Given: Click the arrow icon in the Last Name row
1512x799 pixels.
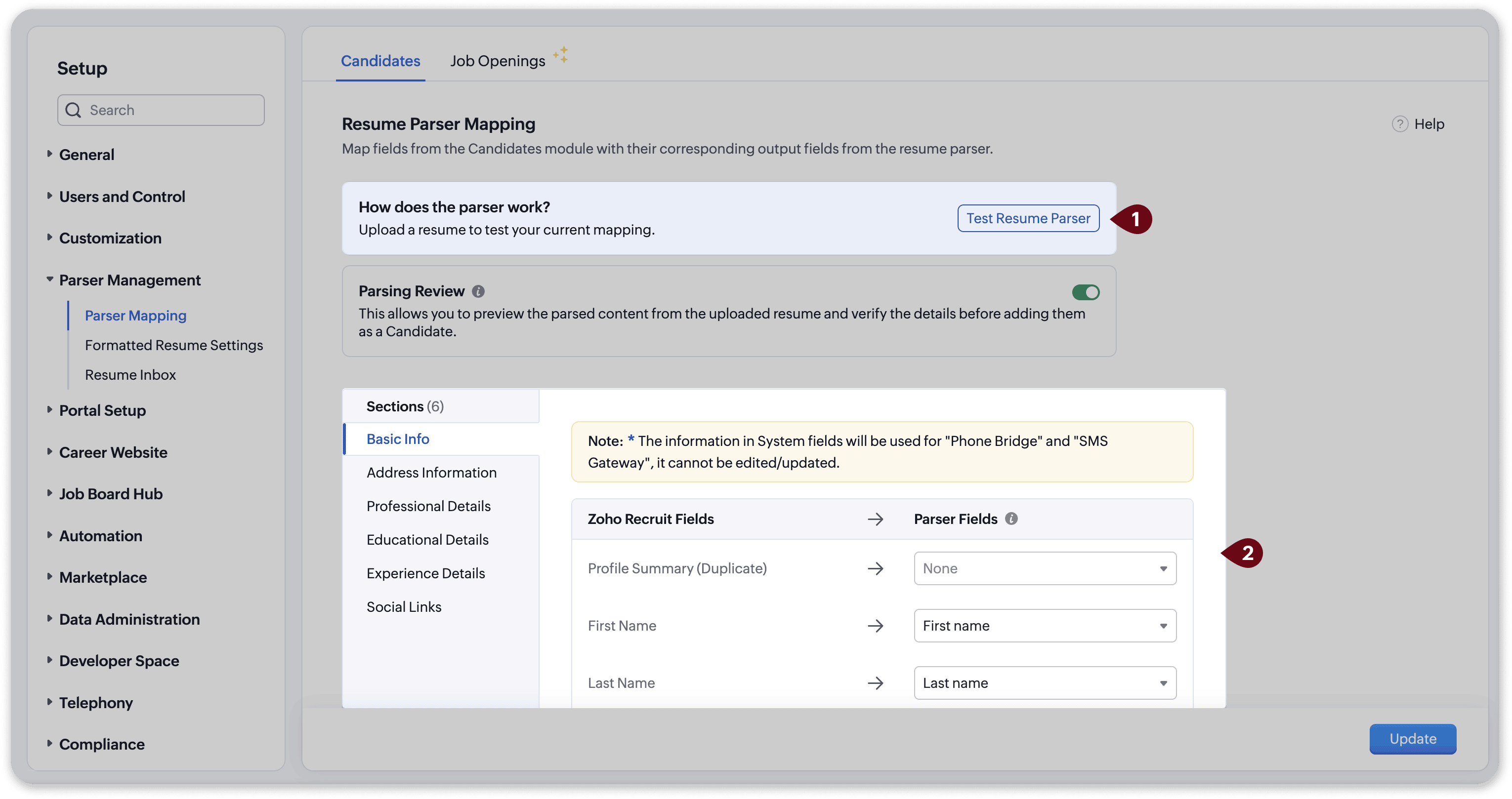Looking at the screenshot, I should 875,683.
